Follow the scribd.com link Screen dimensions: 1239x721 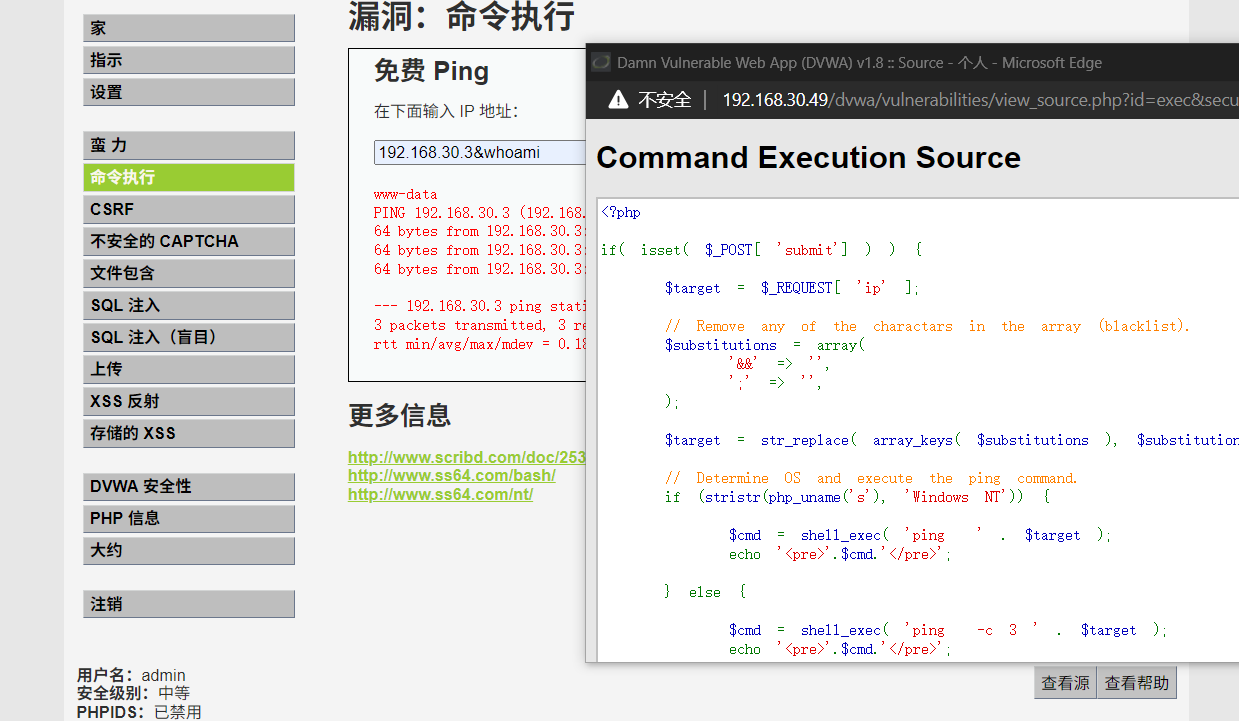point(467,457)
